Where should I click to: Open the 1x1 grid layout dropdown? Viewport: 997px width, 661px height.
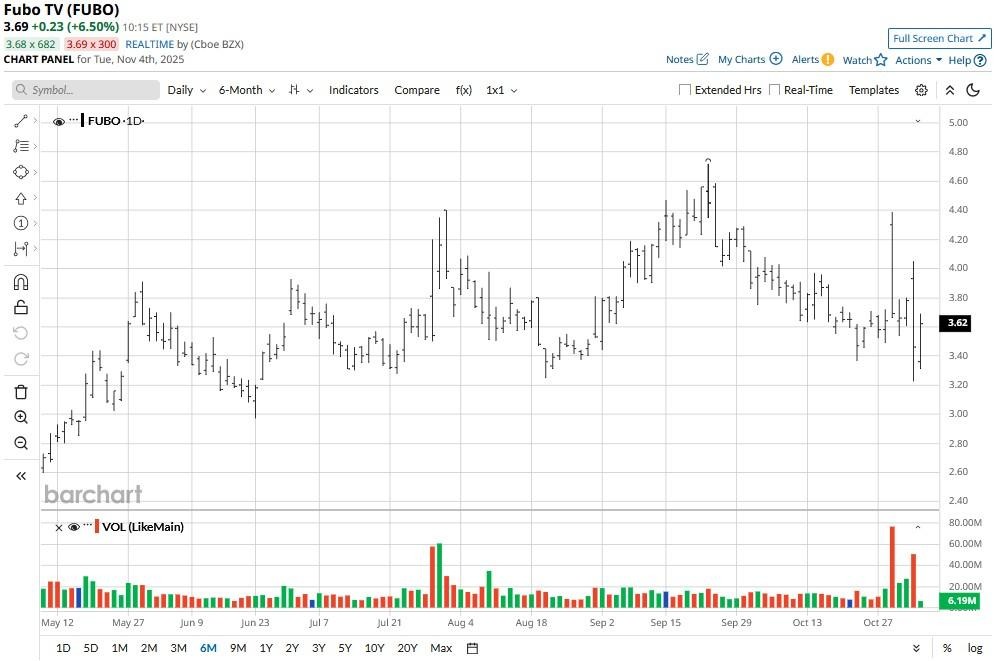coord(501,90)
